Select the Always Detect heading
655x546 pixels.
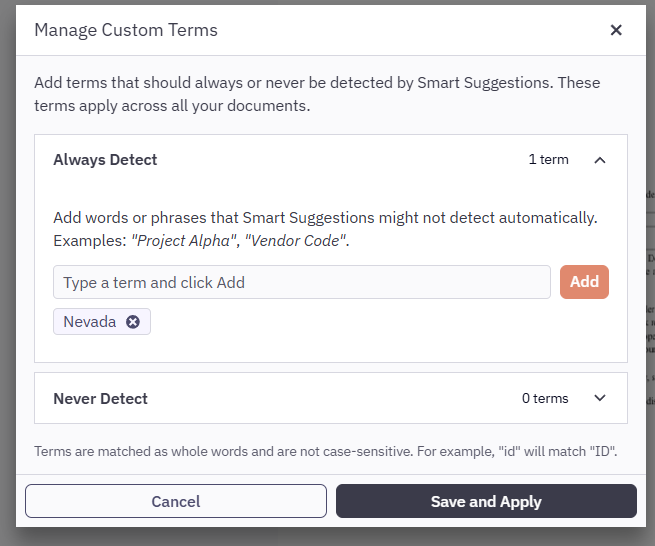[x=105, y=160]
